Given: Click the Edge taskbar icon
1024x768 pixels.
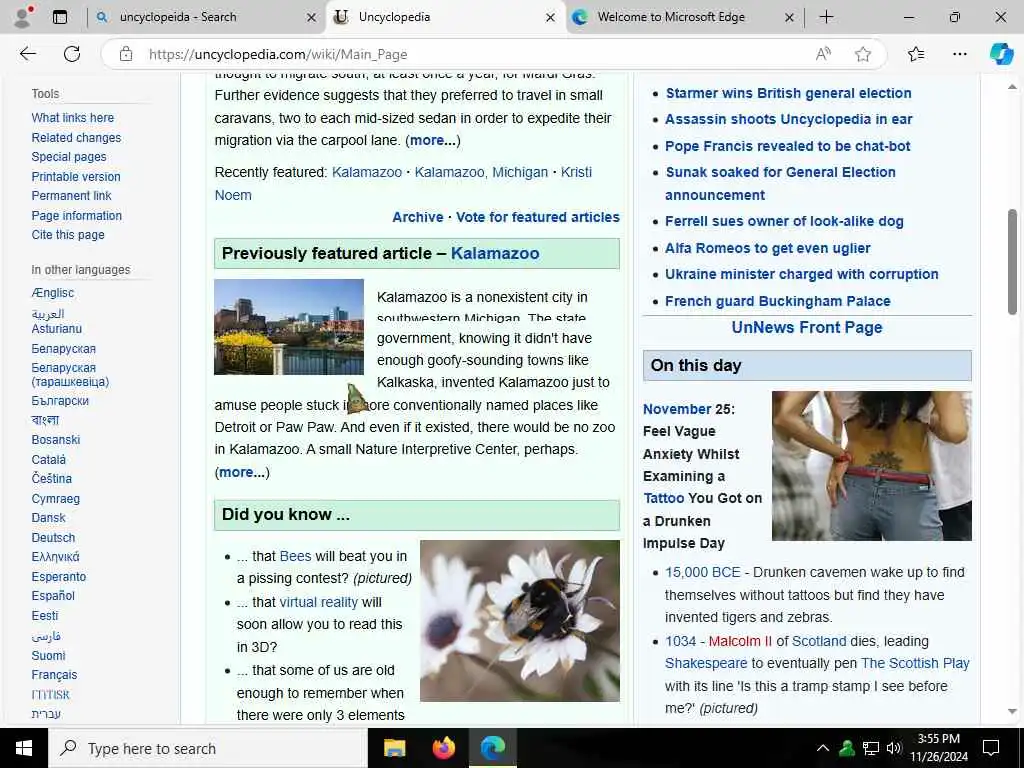Looking at the screenshot, I should (493, 748).
